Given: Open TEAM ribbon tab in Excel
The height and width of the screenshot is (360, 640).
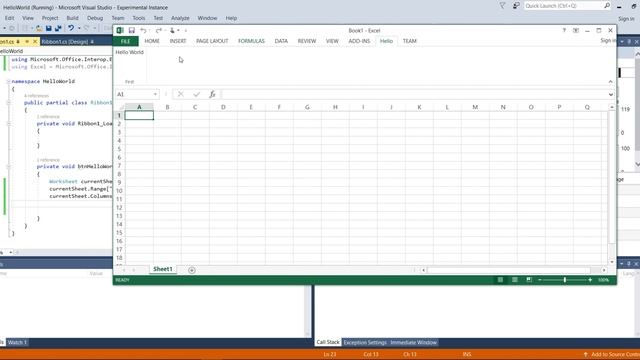Looking at the screenshot, I should 409,41.
